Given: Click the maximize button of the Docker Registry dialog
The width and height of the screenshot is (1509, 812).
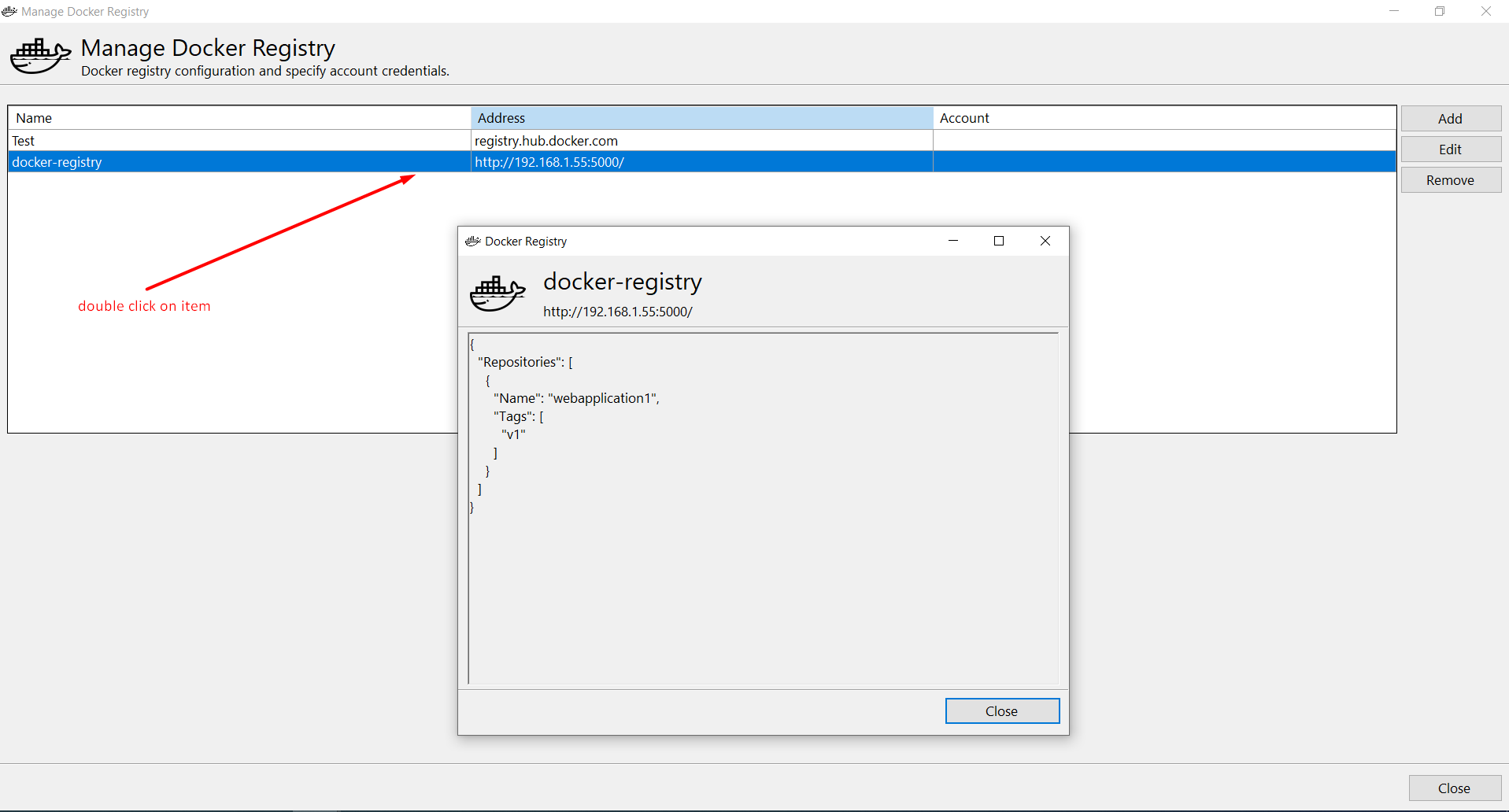Looking at the screenshot, I should [999, 241].
